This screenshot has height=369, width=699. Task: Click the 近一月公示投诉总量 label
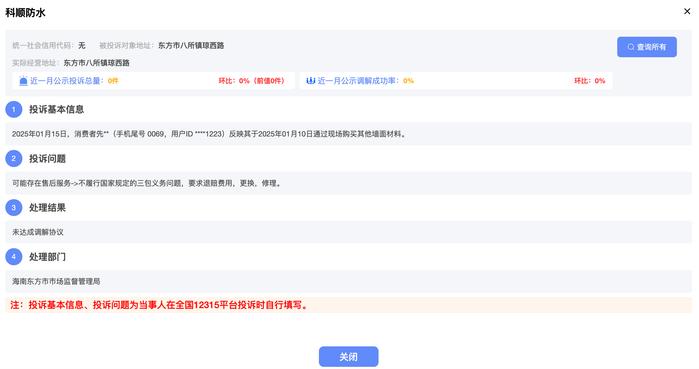click(x=67, y=81)
